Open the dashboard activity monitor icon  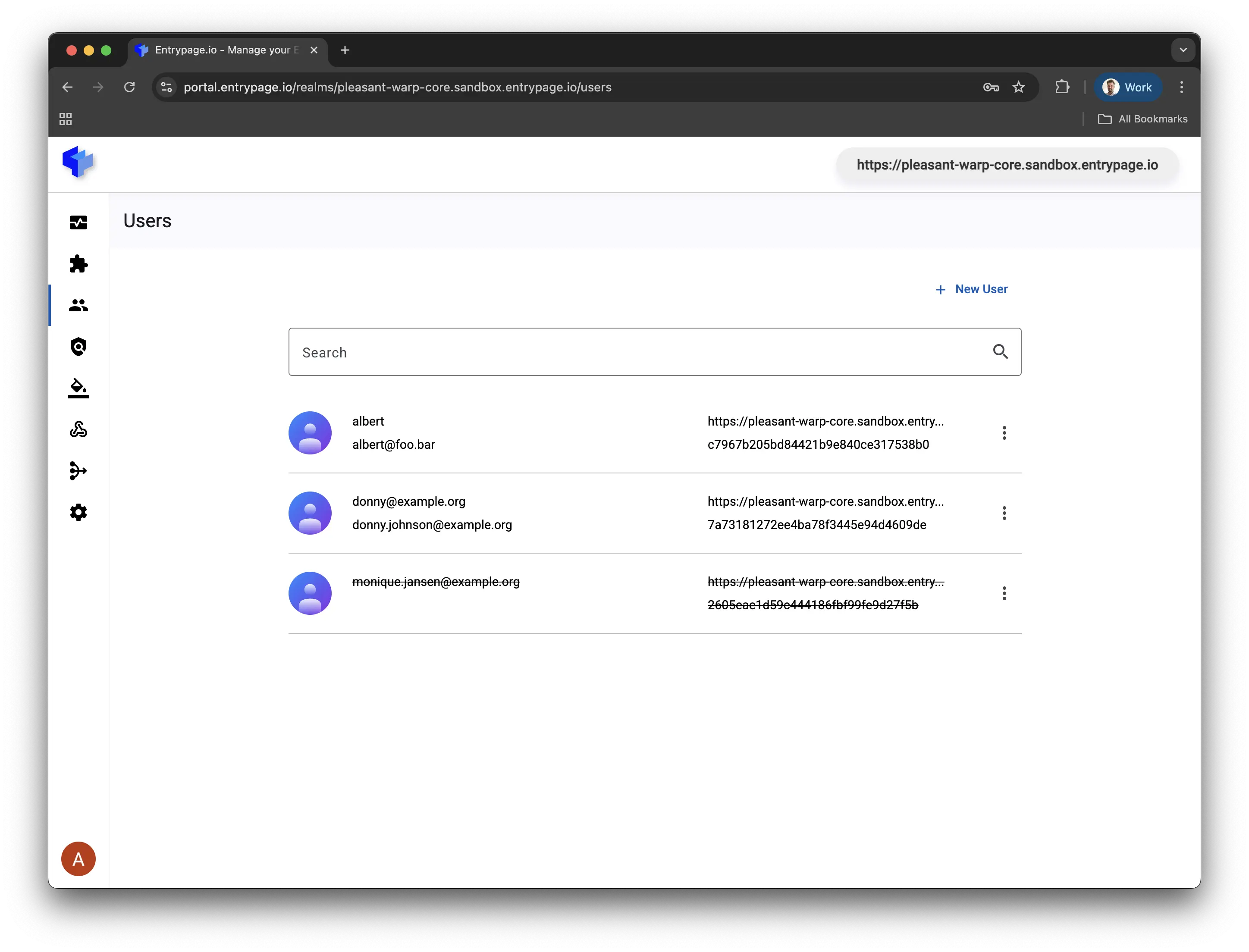coord(78,222)
